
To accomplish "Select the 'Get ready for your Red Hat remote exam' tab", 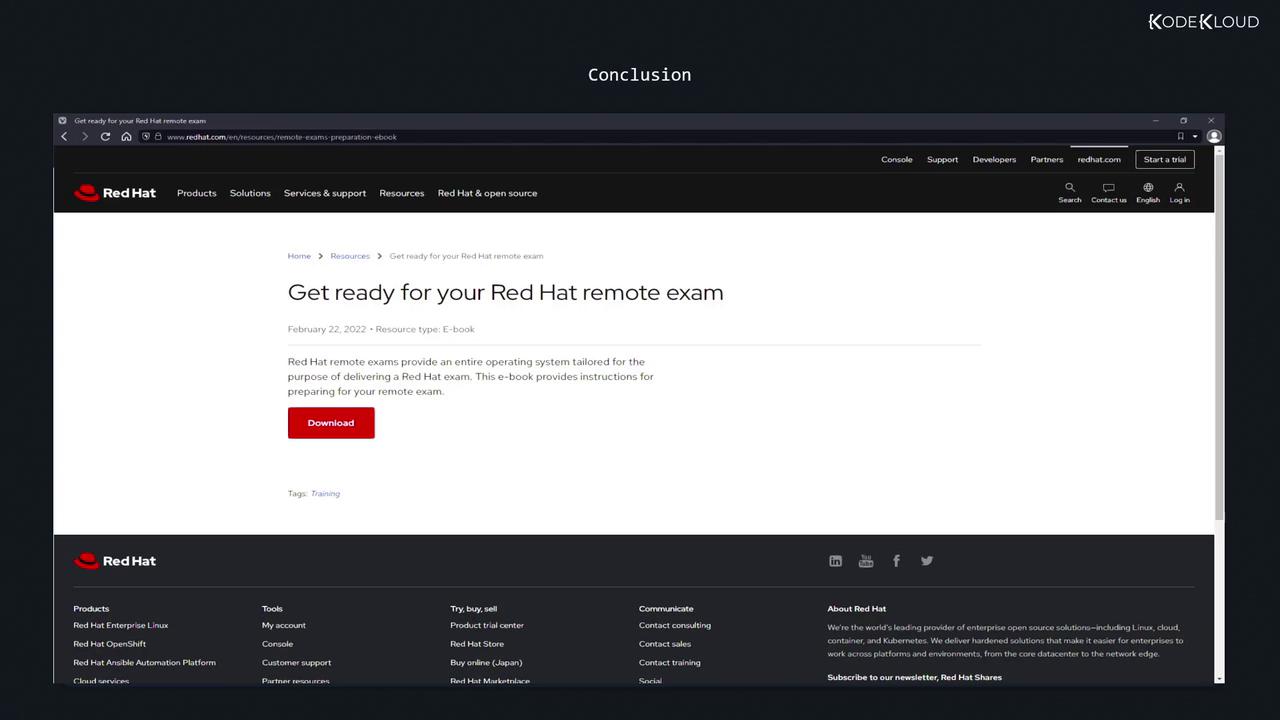I will [140, 121].
